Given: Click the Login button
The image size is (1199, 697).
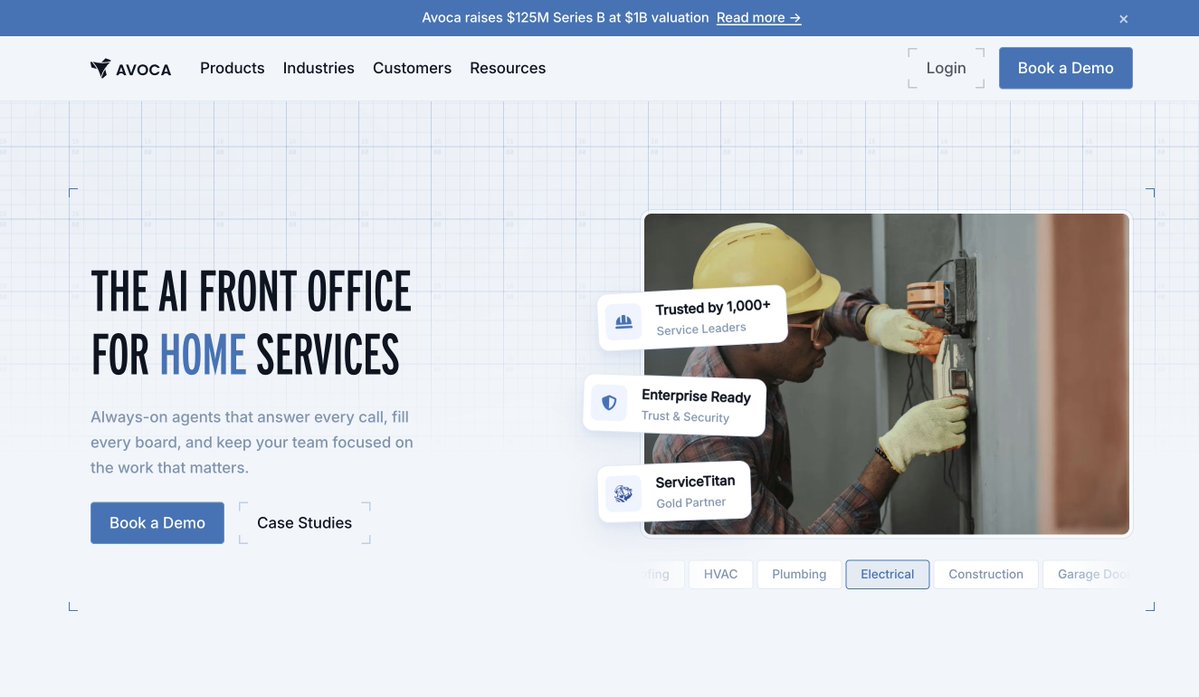Looking at the screenshot, I should 946,68.
